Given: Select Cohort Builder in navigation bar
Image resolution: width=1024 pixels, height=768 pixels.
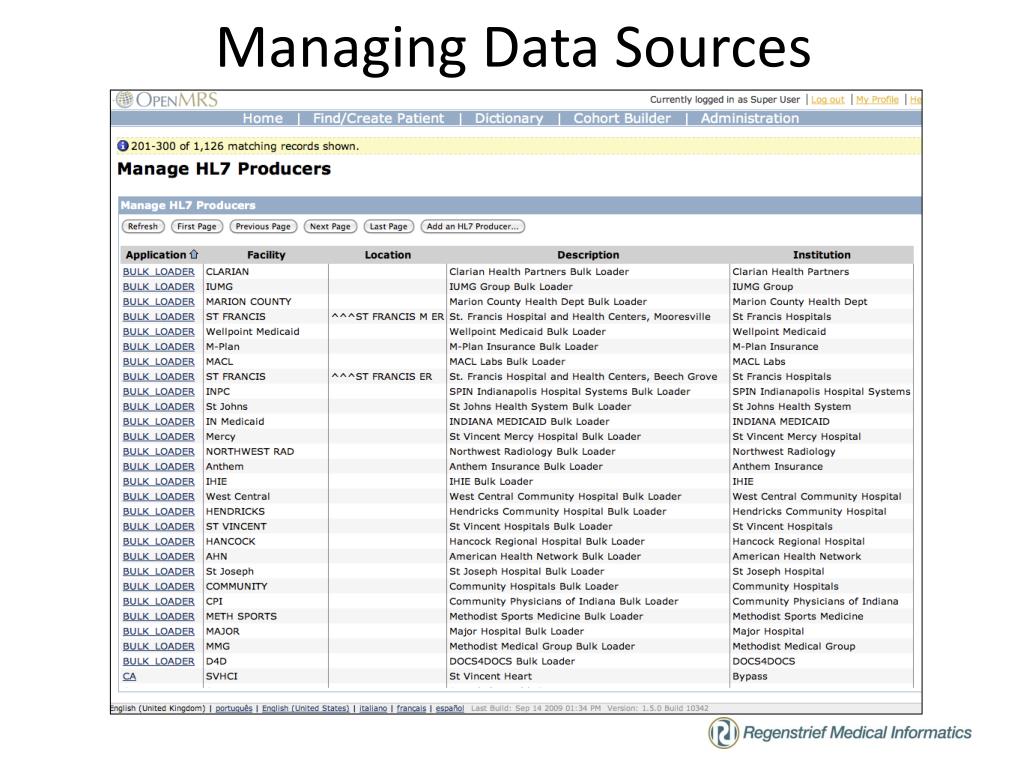Looking at the screenshot, I should (622, 118).
